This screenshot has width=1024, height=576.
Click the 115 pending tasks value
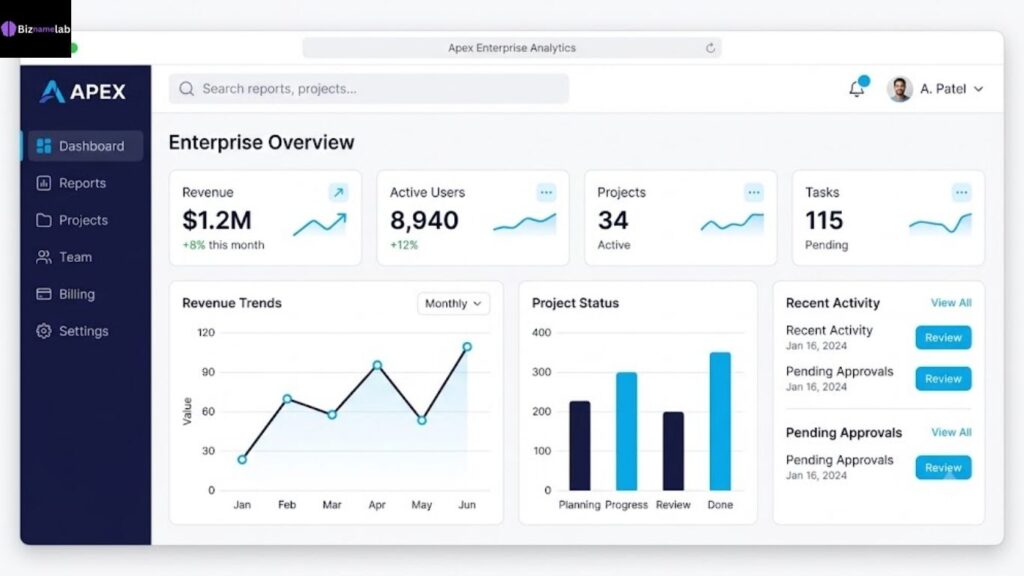click(x=824, y=220)
